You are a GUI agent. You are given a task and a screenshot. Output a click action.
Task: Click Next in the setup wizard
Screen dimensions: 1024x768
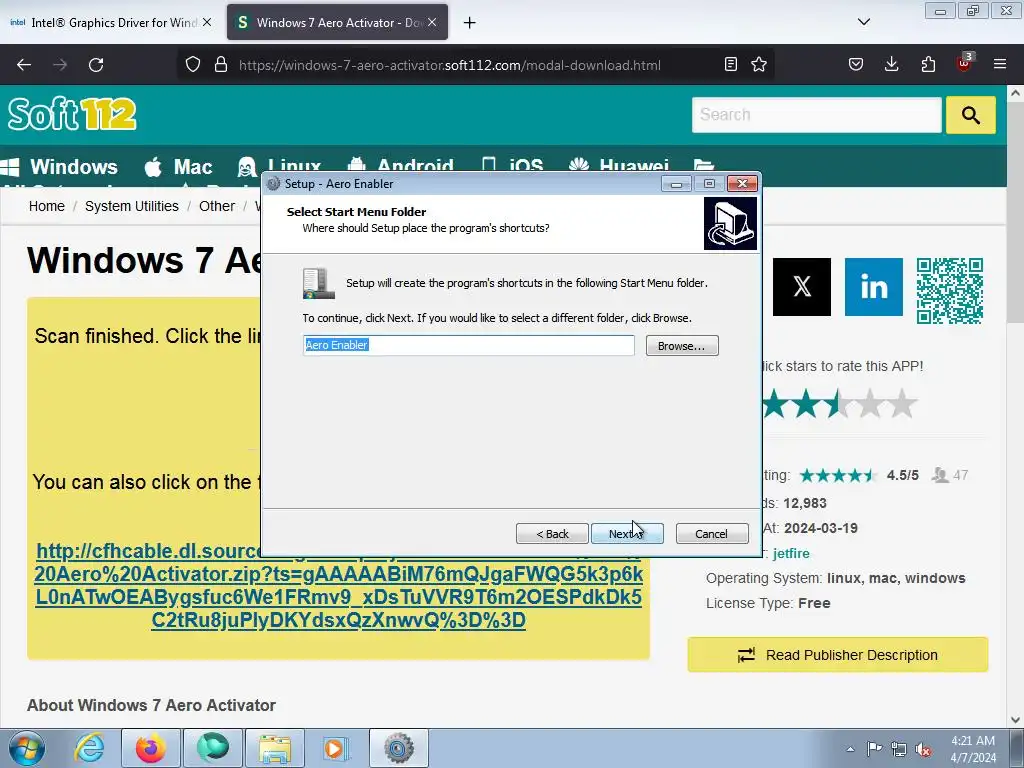(x=627, y=534)
